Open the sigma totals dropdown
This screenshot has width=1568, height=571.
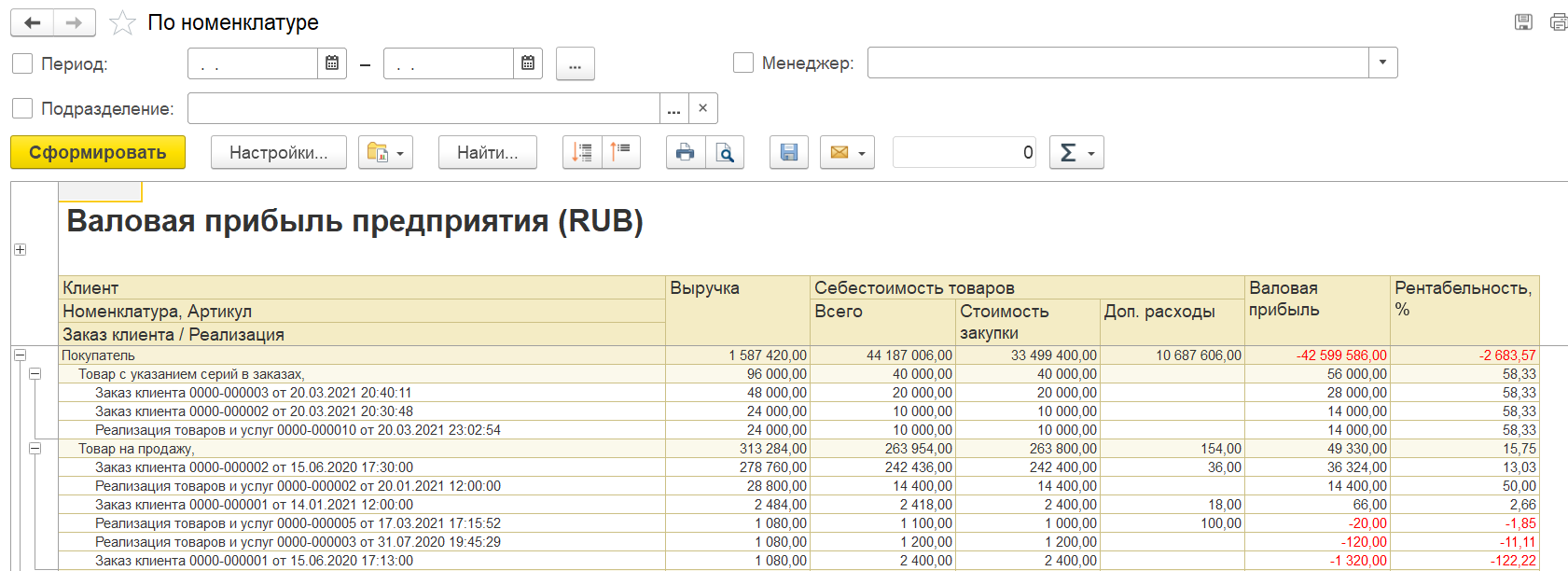1076,152
